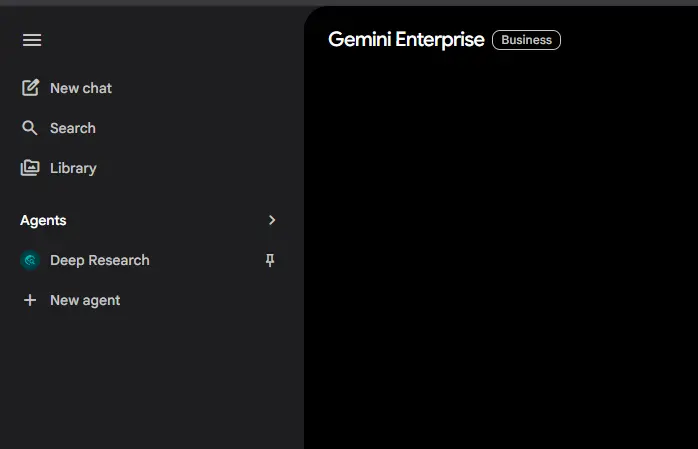The width and height of the screenshot is (698, 449).
Task: Click blank sidebar gap between Library and Agents
Action: click(x=151, y=194)
